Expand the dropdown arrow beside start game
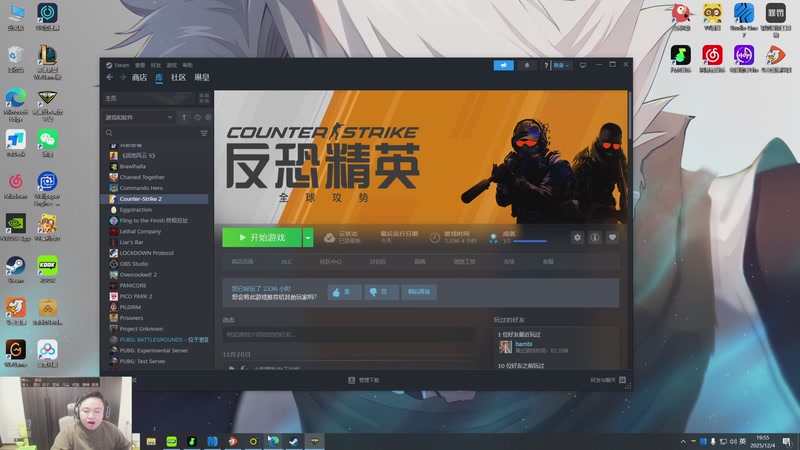Image resolution: width=800 pixels, height=450 pixels. tap(308, 237)
